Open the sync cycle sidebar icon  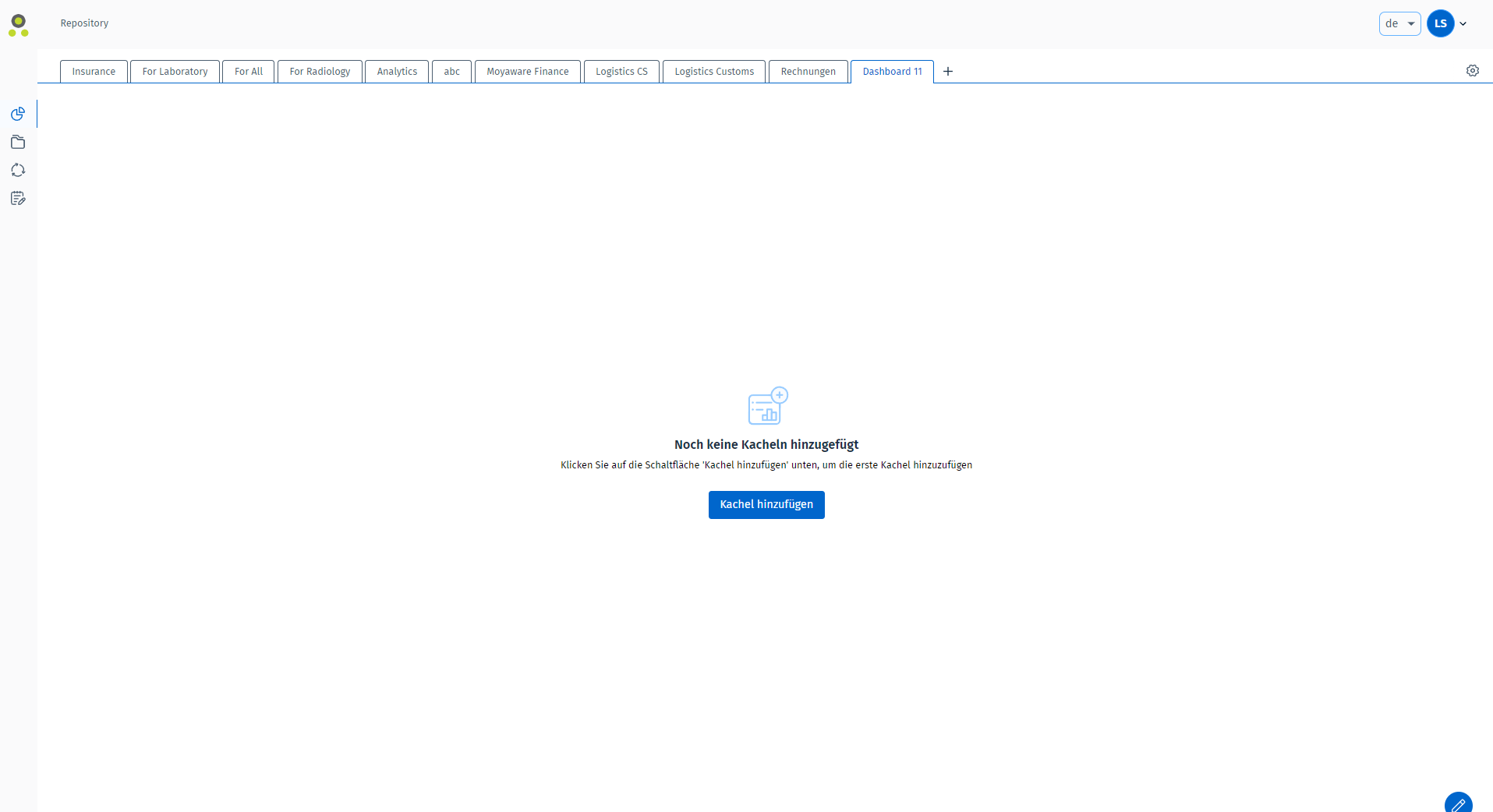click(x=18, y=170)
